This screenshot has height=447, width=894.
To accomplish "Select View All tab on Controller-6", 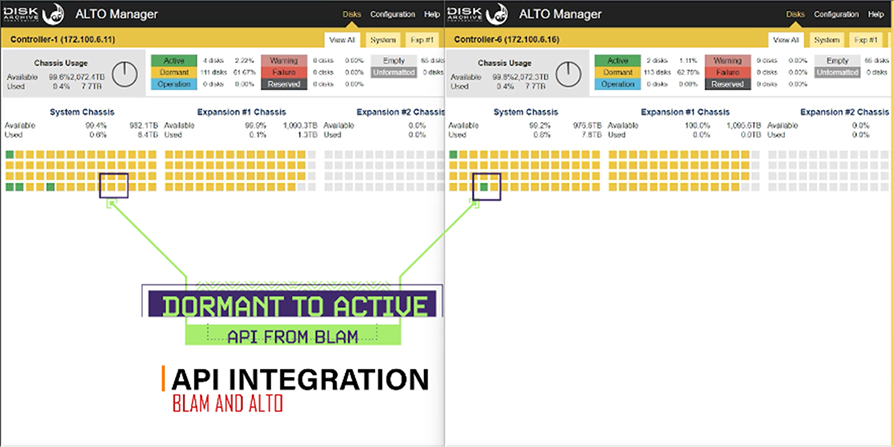I will click(785, 39).
